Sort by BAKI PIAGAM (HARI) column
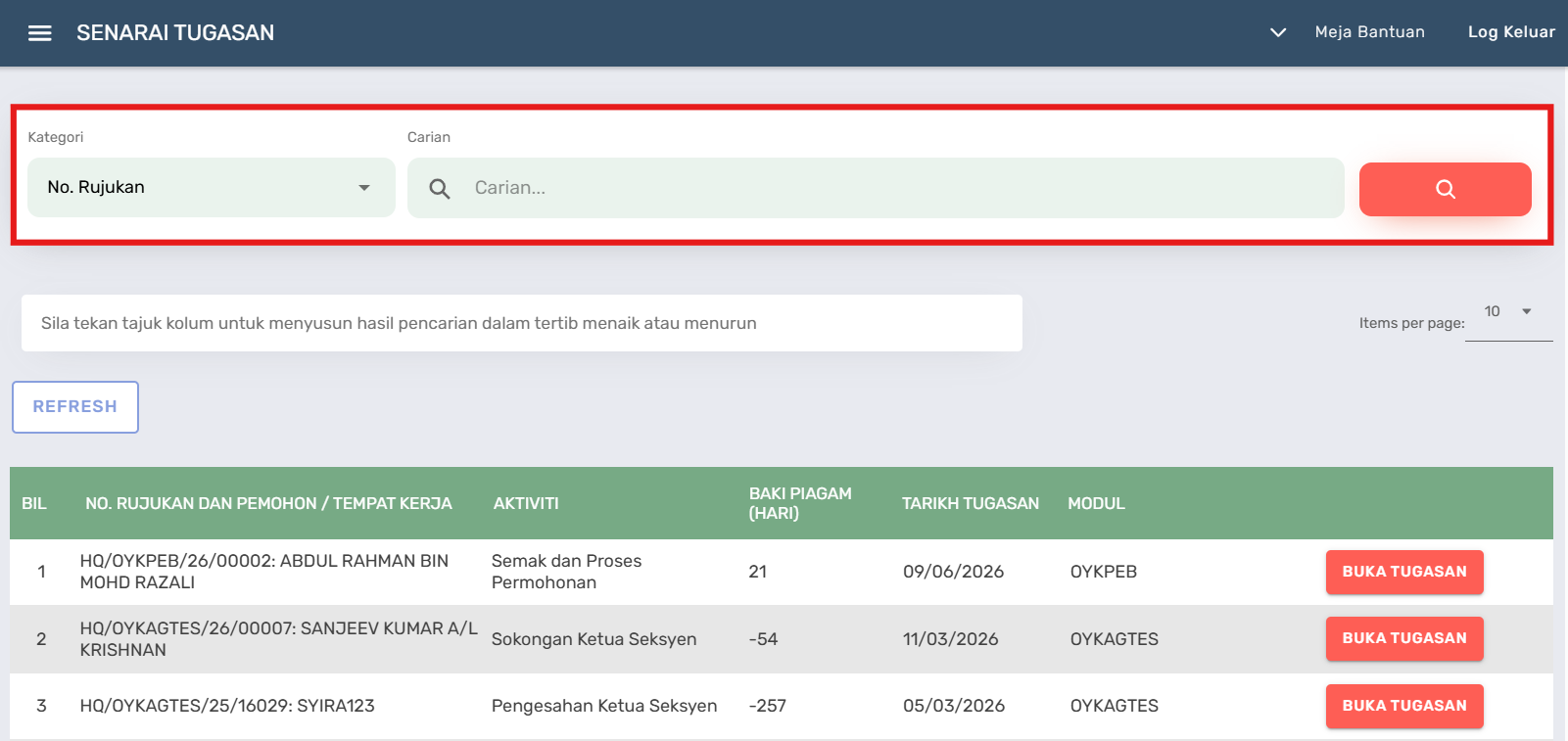The image size is (1568, 741). click(x=800, y=503)
